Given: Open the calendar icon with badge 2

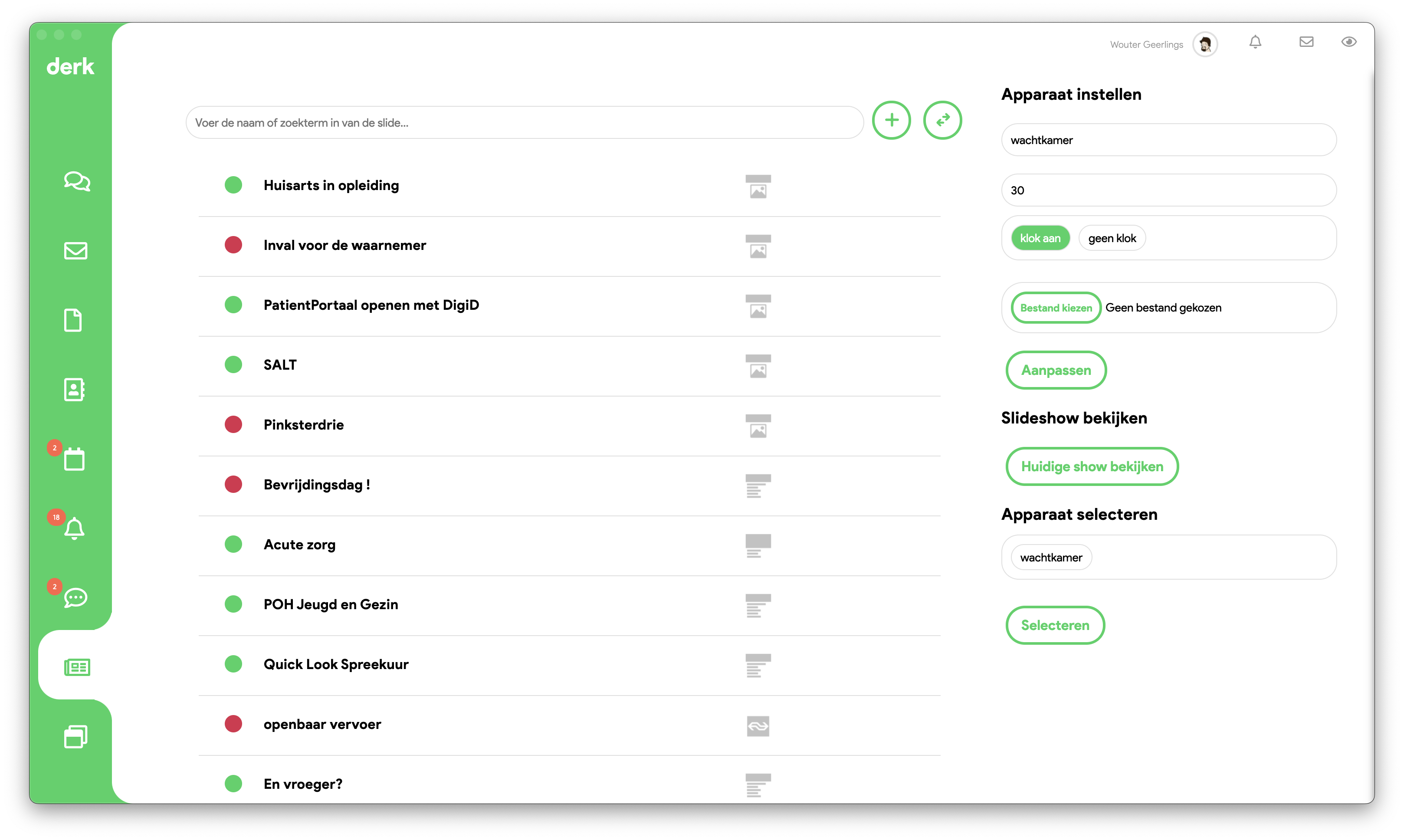Looking at the screenshot, I should (74, 459).
